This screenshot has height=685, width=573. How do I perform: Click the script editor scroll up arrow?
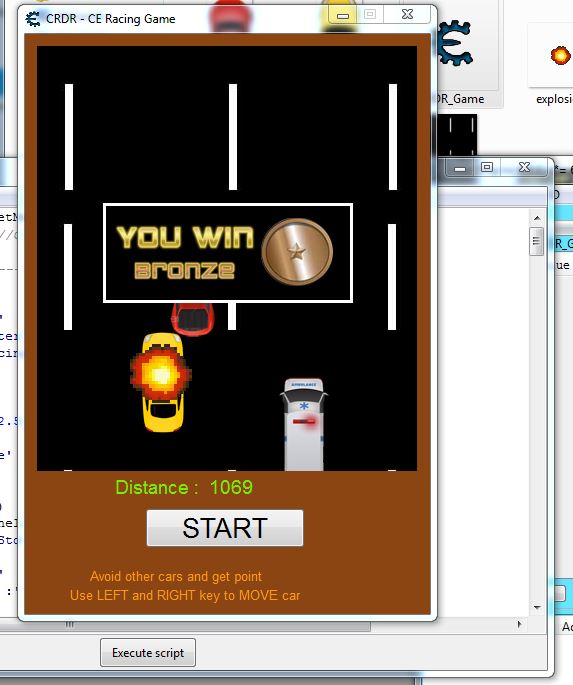coord(537,218)
